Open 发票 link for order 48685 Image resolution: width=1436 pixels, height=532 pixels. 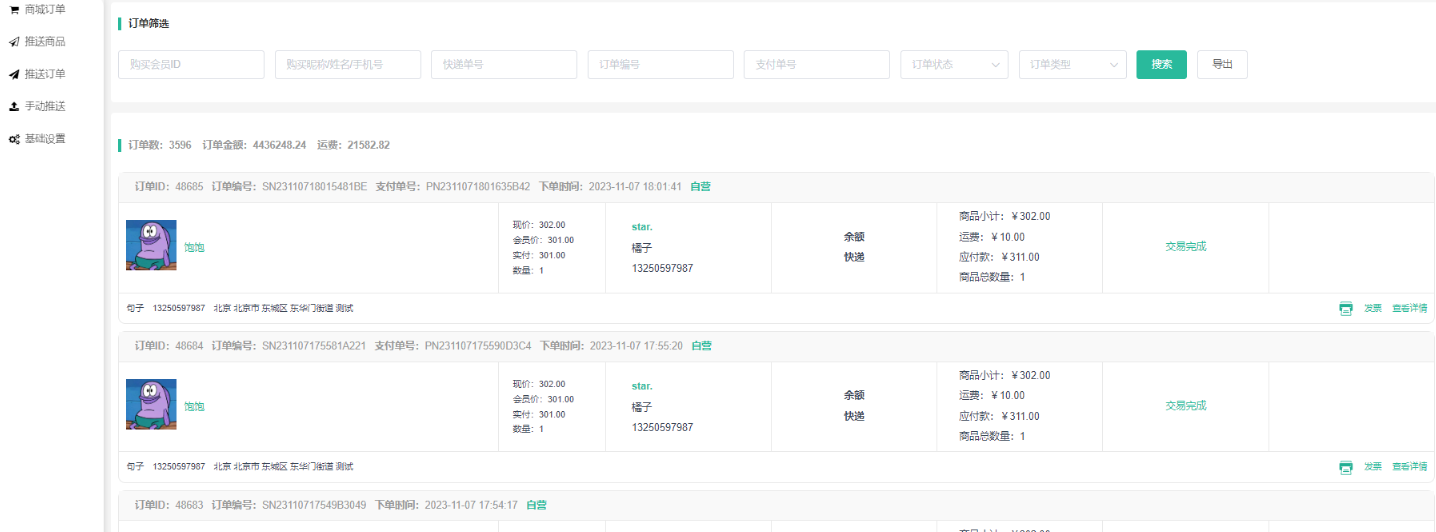tap(1372, 308)
